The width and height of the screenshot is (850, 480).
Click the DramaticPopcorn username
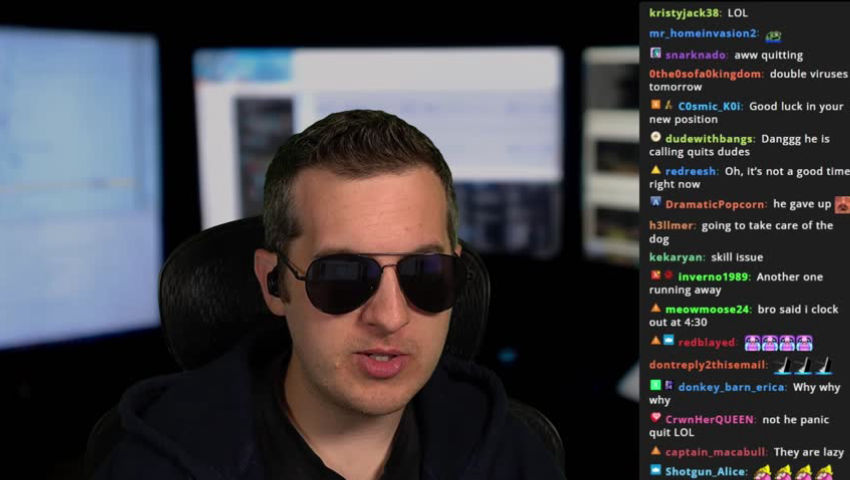[716, 204]
